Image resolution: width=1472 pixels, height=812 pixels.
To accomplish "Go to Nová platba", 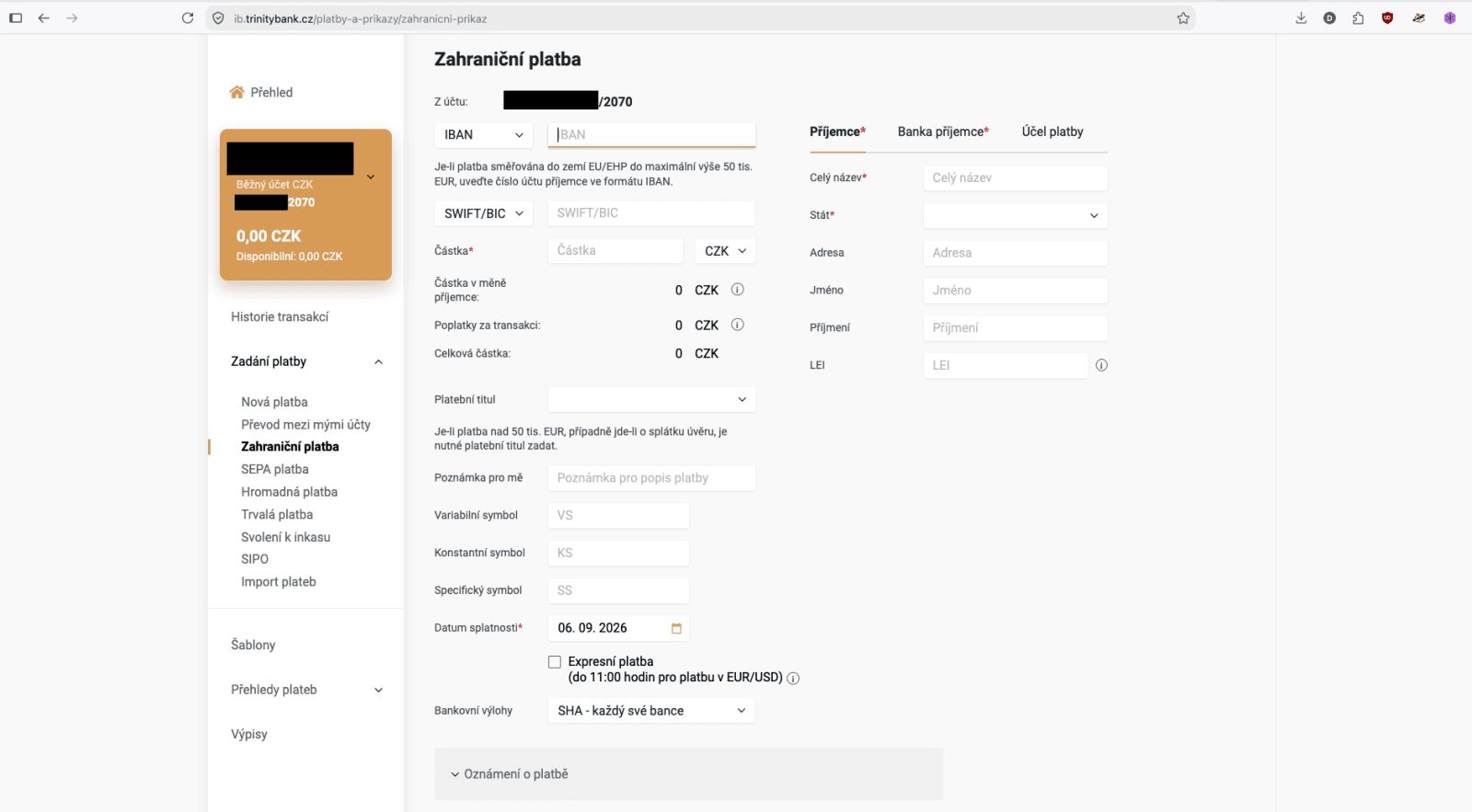I will 274,402.
